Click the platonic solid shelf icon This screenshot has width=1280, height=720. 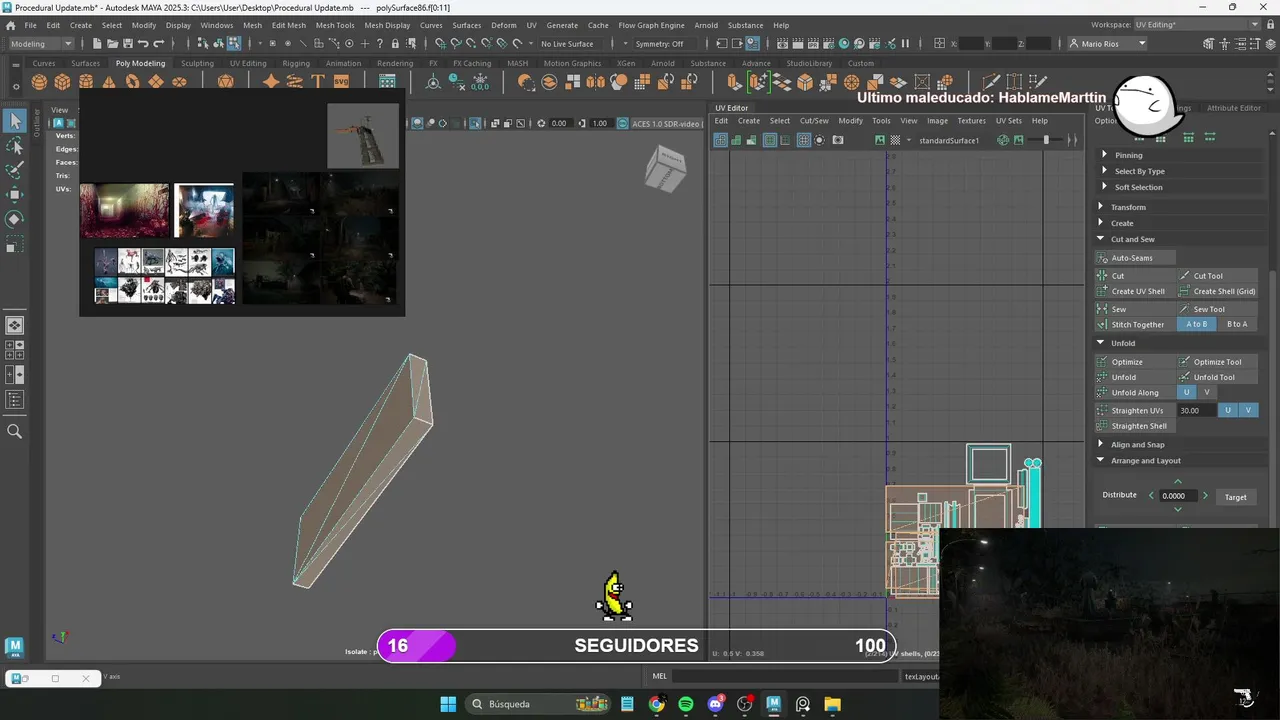[225, 82]
